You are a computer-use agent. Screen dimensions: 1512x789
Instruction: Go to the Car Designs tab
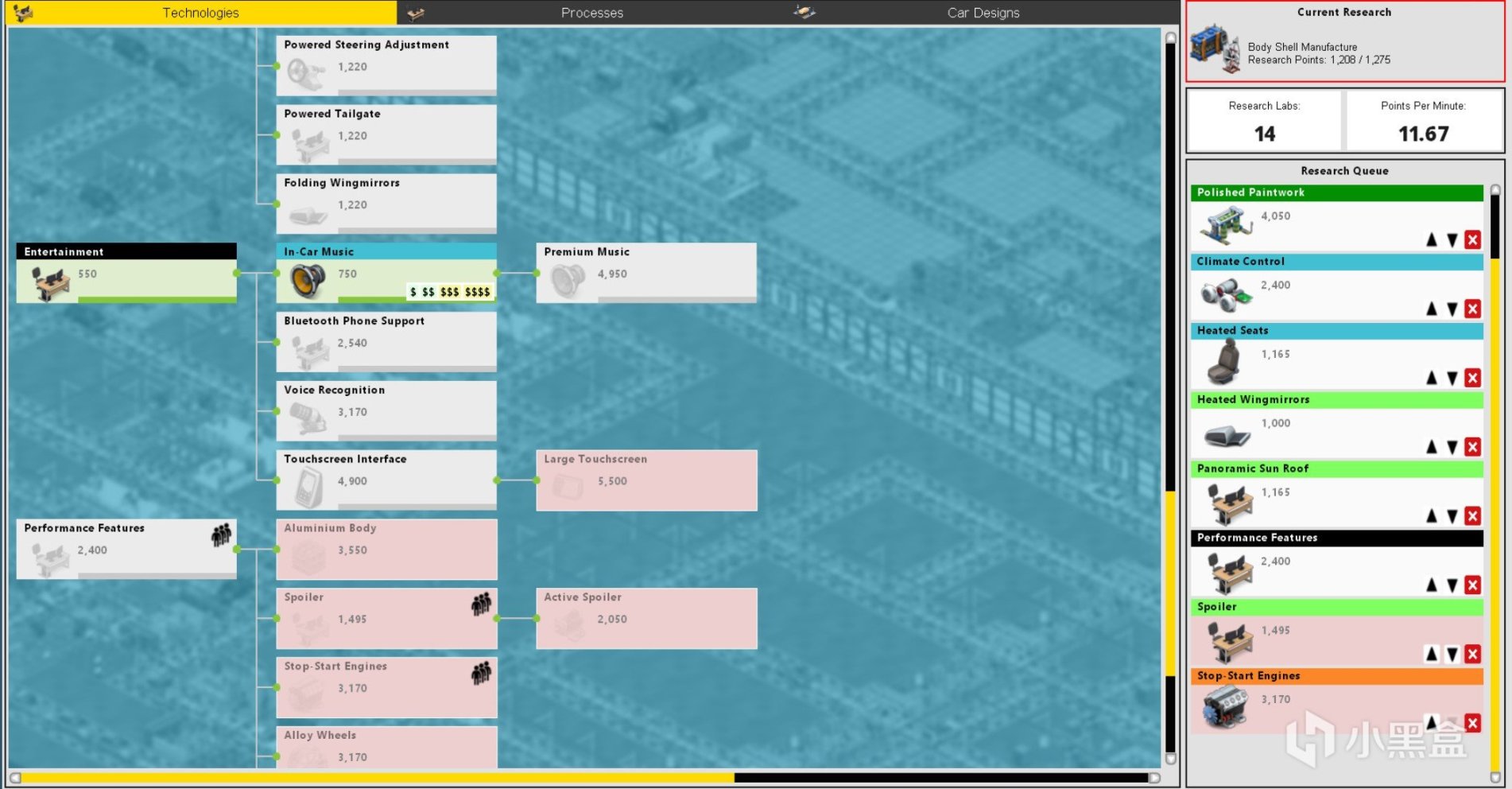983,13
